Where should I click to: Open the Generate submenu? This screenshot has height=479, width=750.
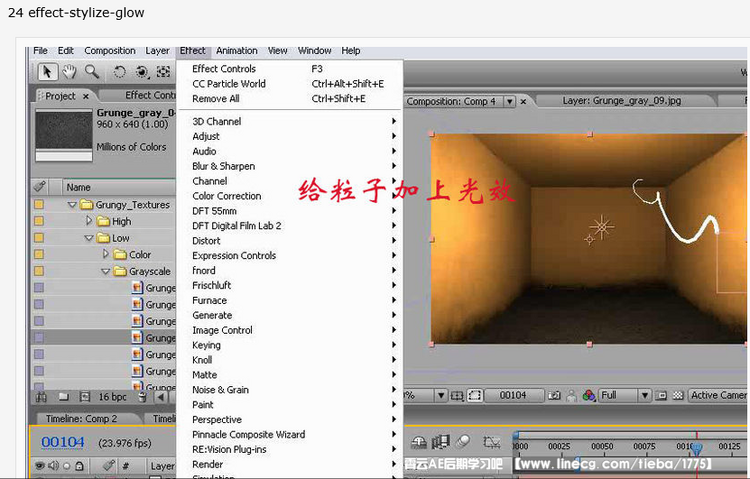pyautogui.click(x=289, y=315)
